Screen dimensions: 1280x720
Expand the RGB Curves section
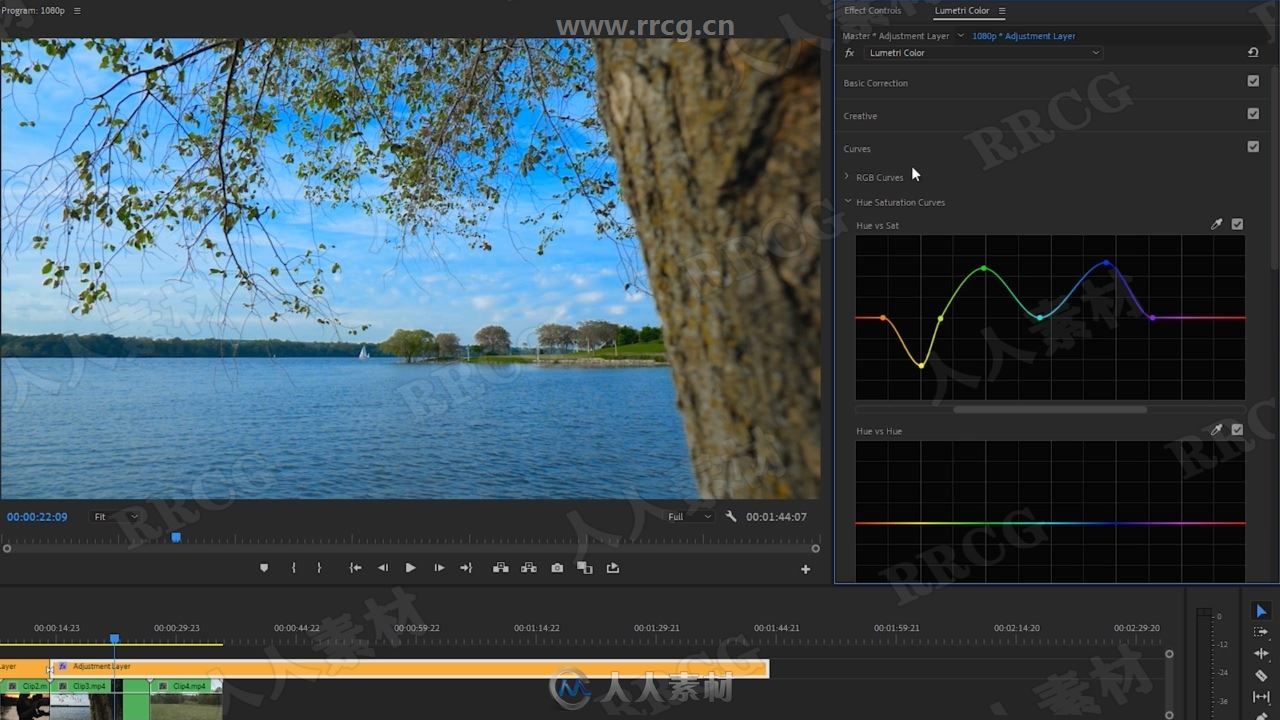(x=848, y=177)
